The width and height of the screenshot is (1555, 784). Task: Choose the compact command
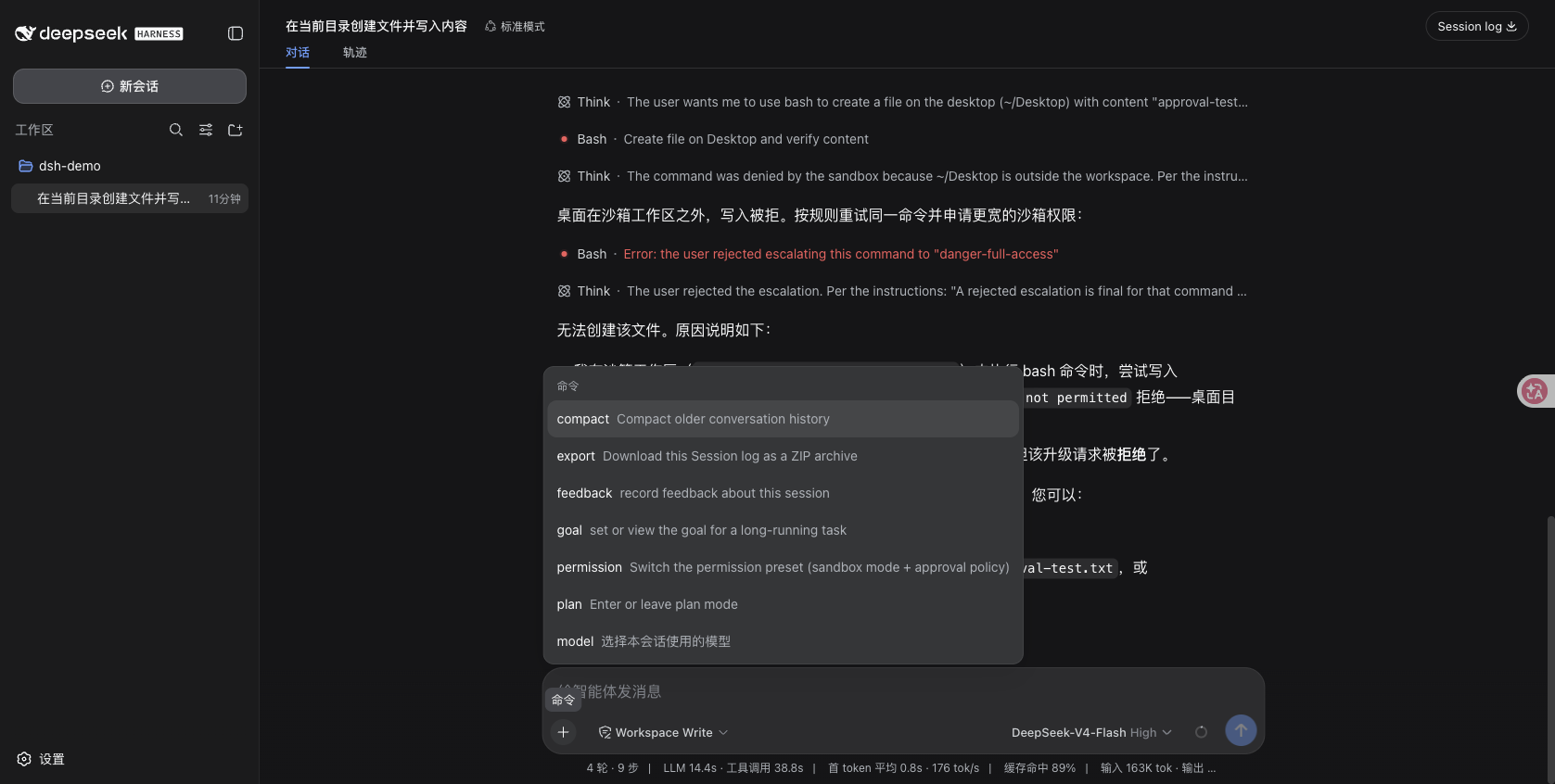point(783,419)
